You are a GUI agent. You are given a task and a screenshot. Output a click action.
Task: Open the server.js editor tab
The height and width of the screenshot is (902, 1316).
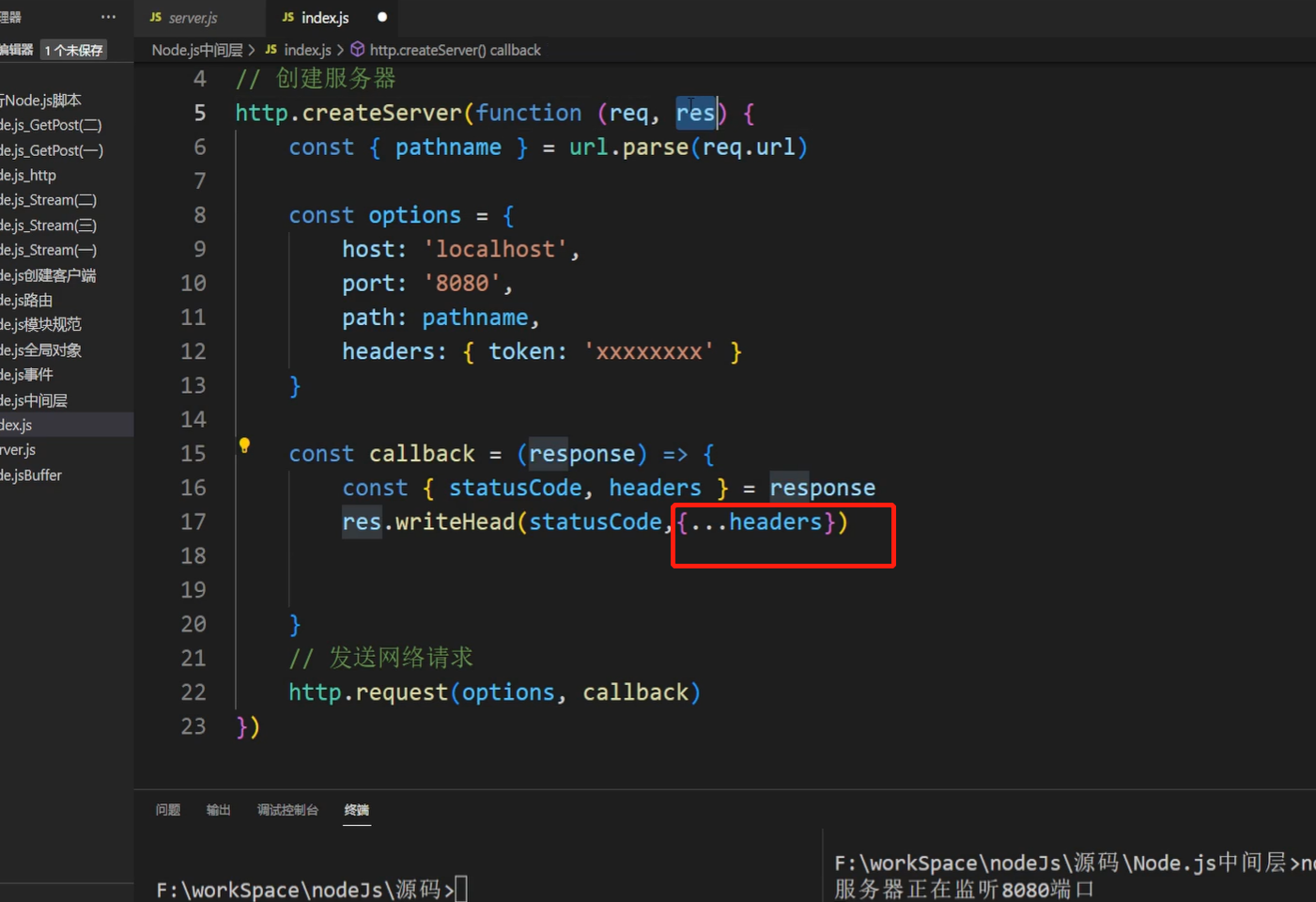(193, 18)
